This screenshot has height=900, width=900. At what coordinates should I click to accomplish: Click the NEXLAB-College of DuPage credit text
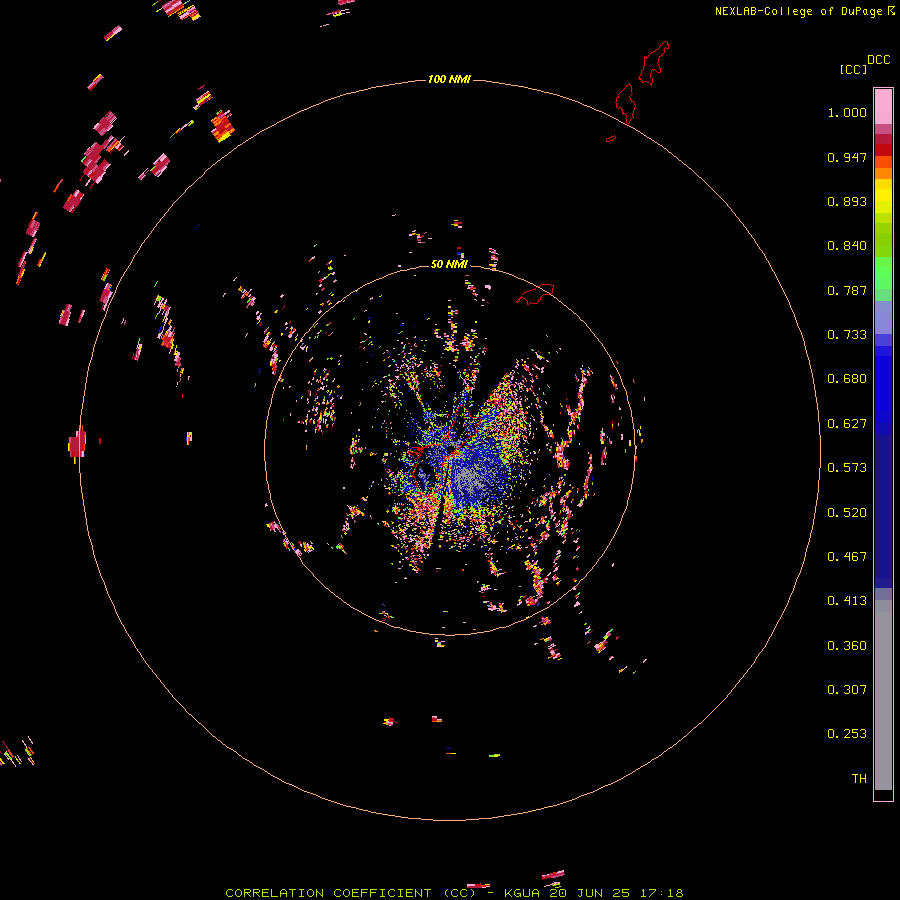(x=798, y=11)
